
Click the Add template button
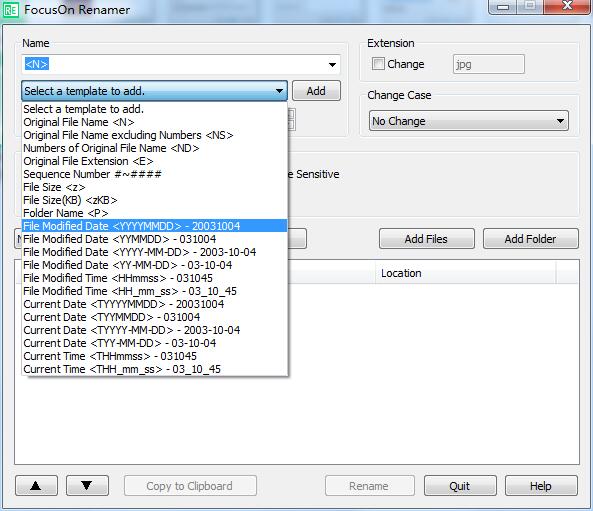point(316,91)
